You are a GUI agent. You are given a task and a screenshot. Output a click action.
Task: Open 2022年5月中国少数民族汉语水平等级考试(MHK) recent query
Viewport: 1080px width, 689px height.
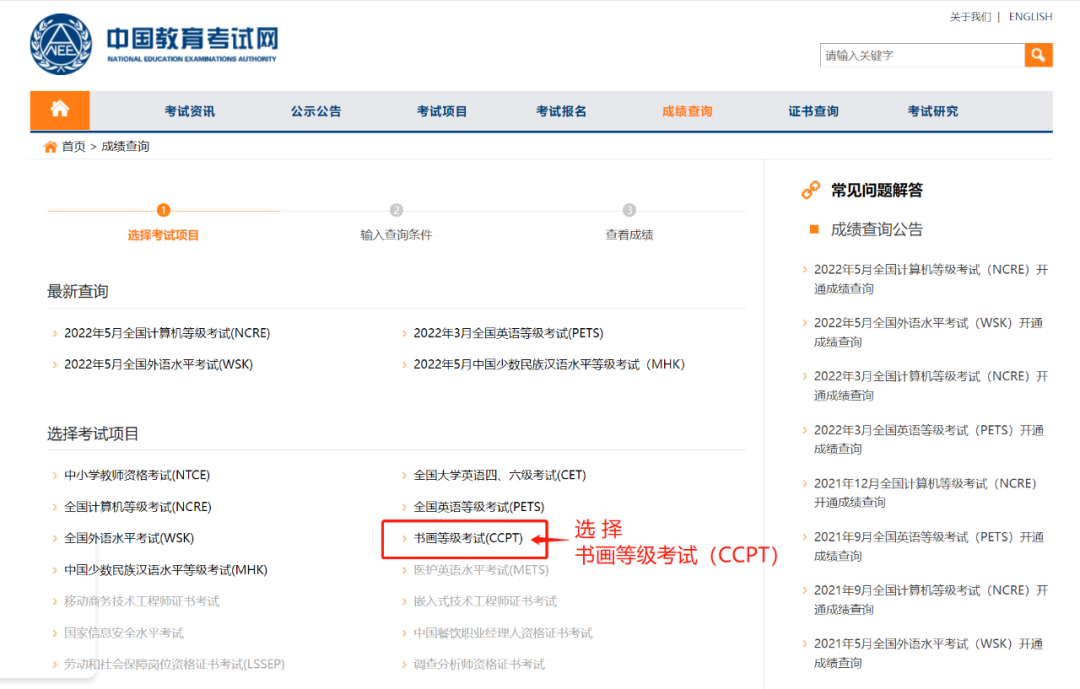pos(549,364)
